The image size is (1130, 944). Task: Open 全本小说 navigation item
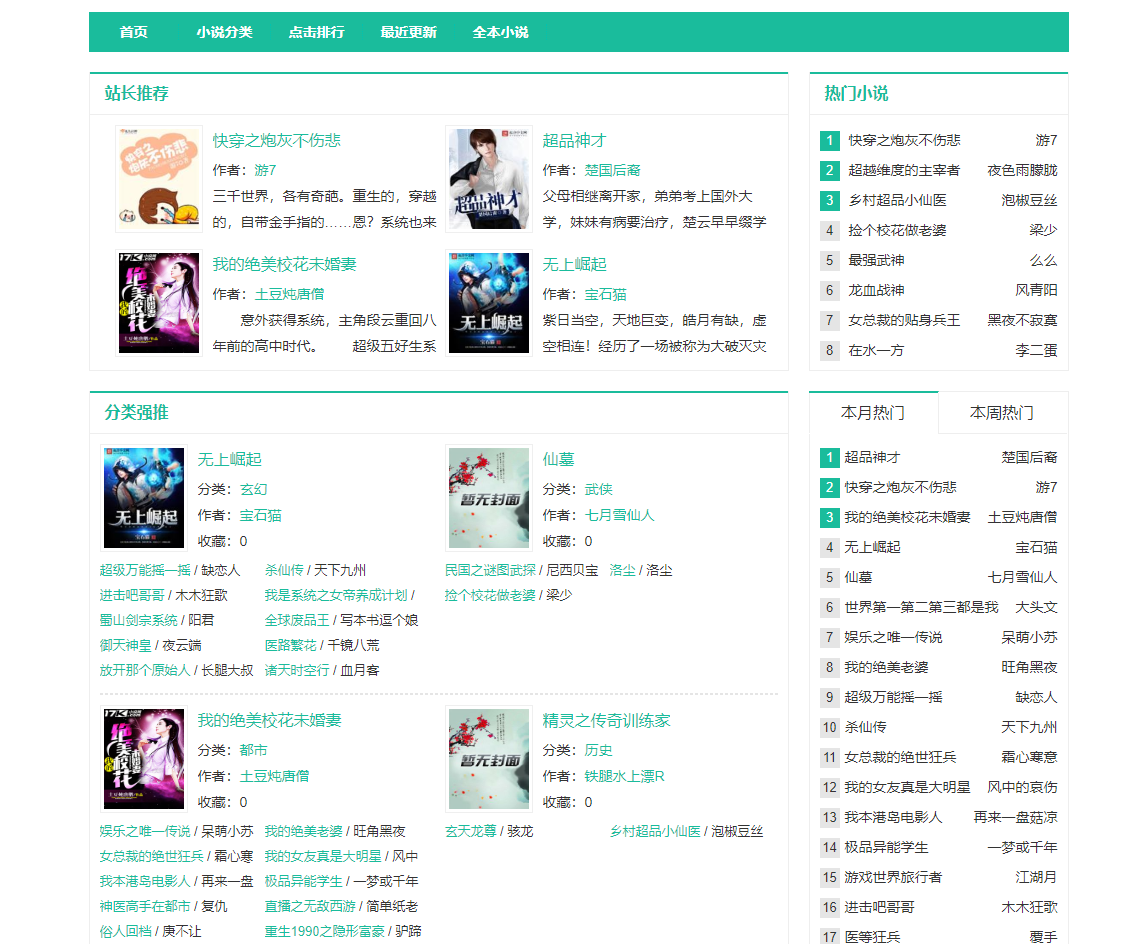pyautogui.click(x=500, y=32)
